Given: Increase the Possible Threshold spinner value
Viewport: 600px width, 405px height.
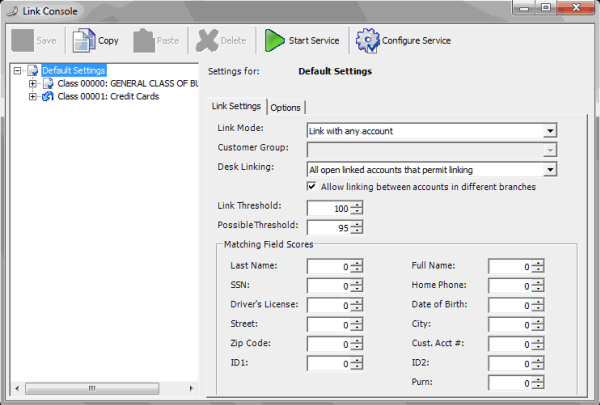Looking at the screenshot, I should pyautogui.click(x=356, y=223).
